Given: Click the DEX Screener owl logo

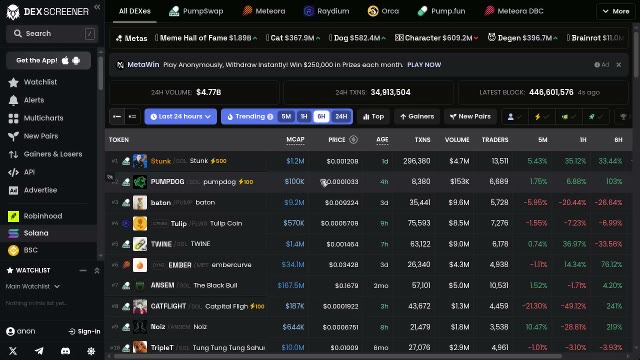Looking at the screenshot, I should click(x=13, y=12).
